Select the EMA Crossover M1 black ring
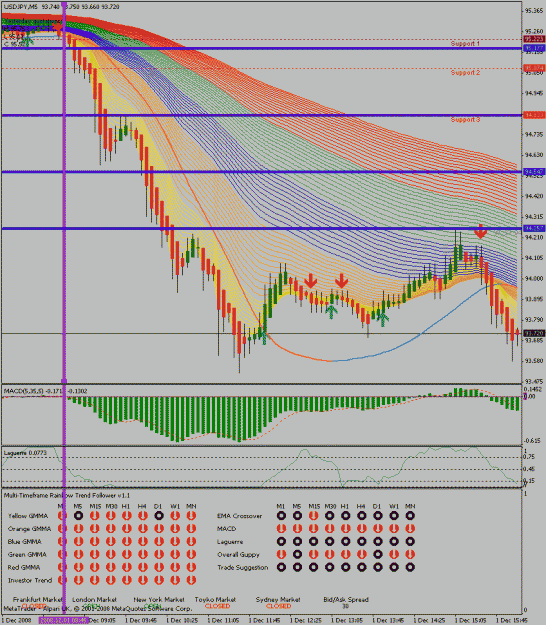 (x=281, y=515)
